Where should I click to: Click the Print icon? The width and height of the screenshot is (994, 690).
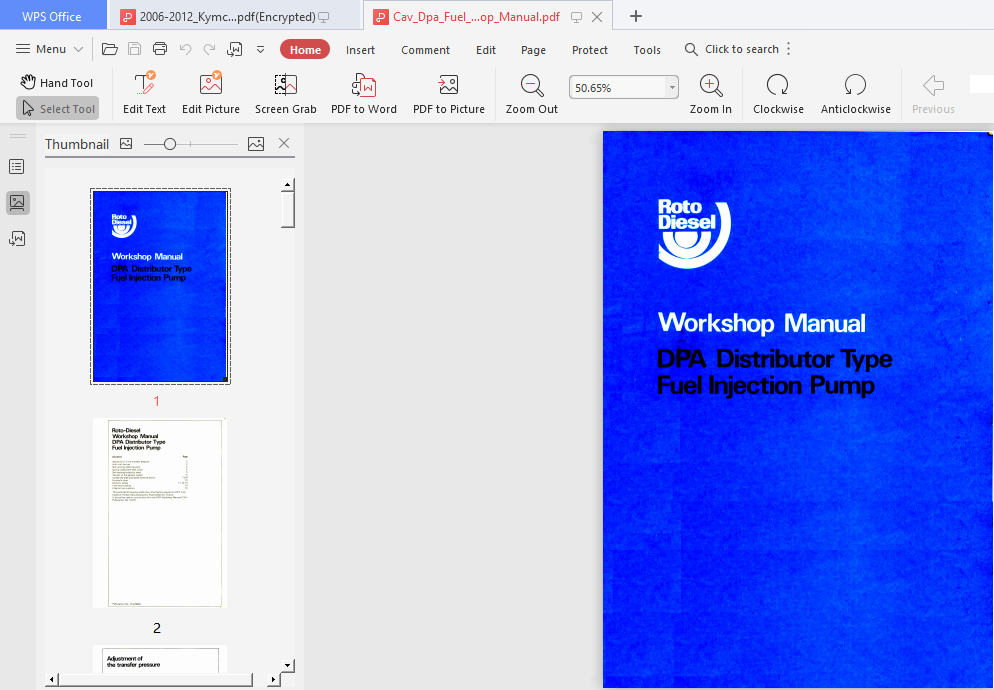[160, 49]
